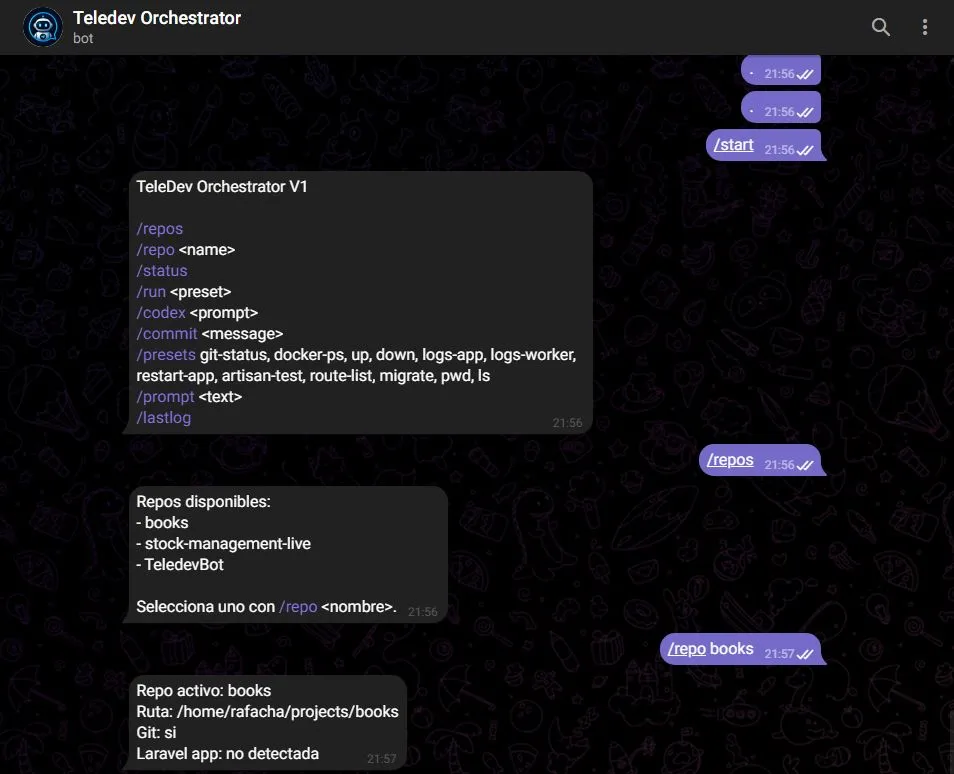Click the 'Laravel app: no detectada' line
Screen dimensions: 954x774
pyautogui.click(x=228, y=754)
